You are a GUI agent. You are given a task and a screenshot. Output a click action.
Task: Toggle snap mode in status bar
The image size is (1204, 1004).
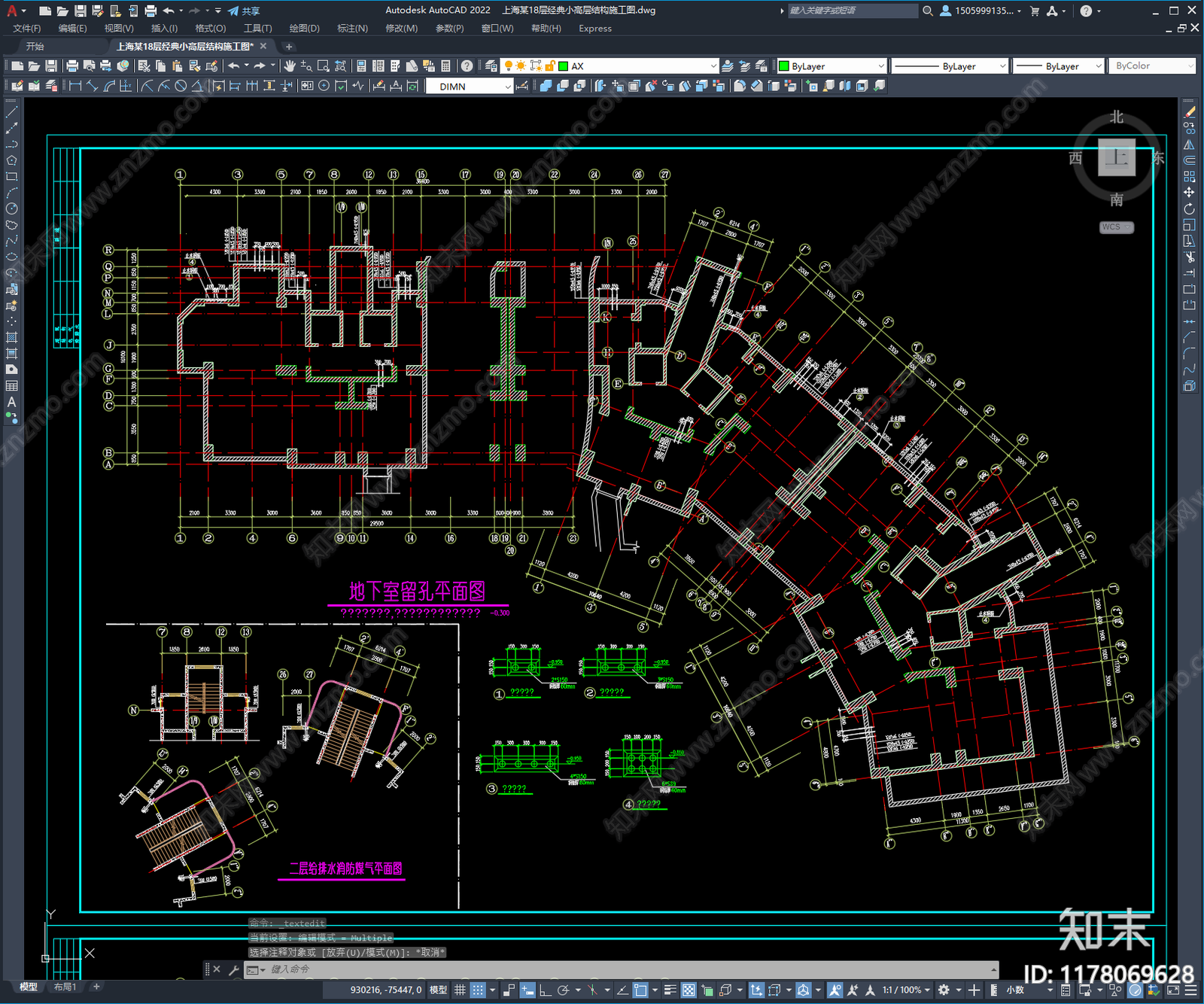[478, 990]
